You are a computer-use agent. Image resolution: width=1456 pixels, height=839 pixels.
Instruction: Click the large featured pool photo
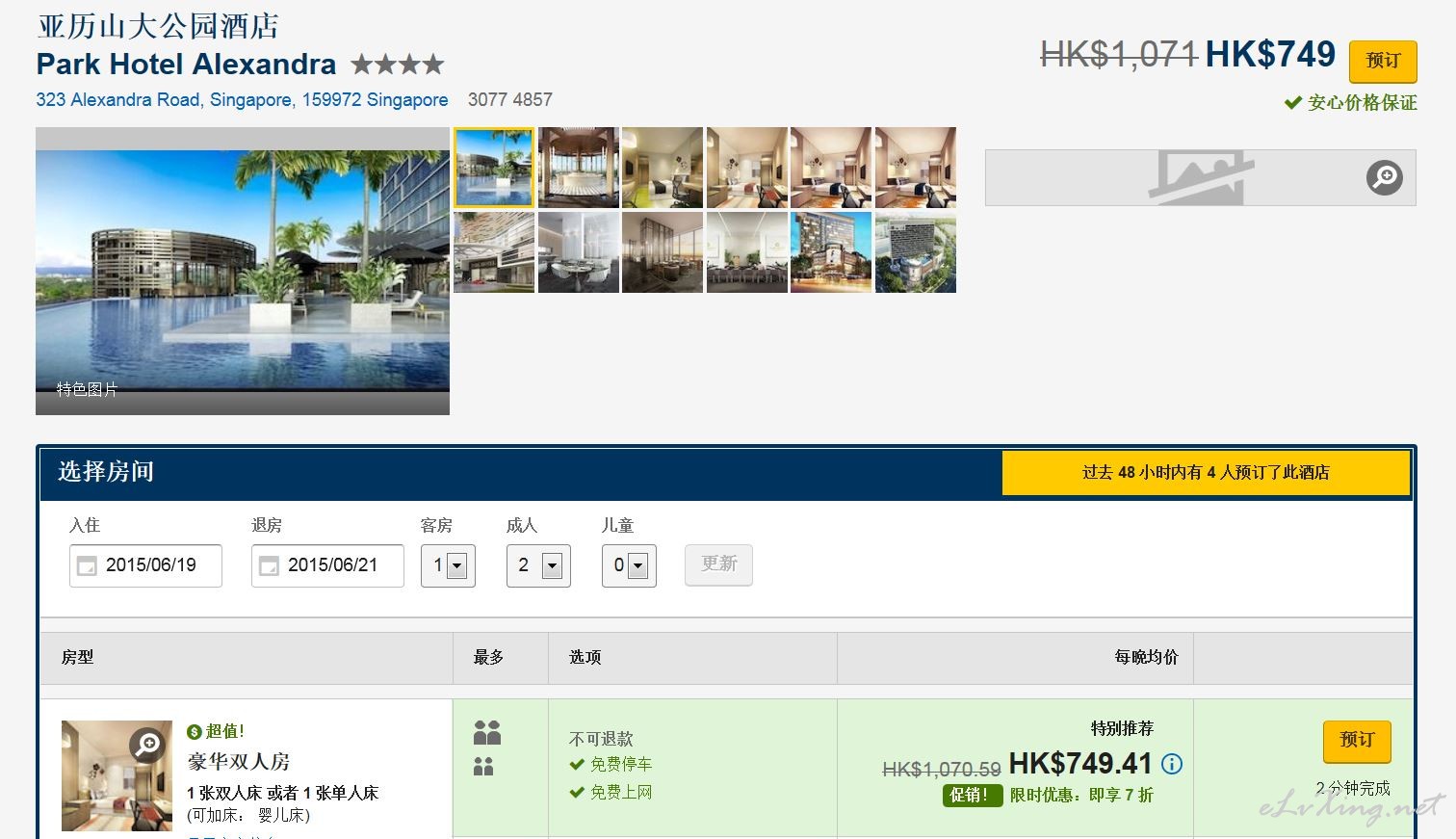pos(243,271)
